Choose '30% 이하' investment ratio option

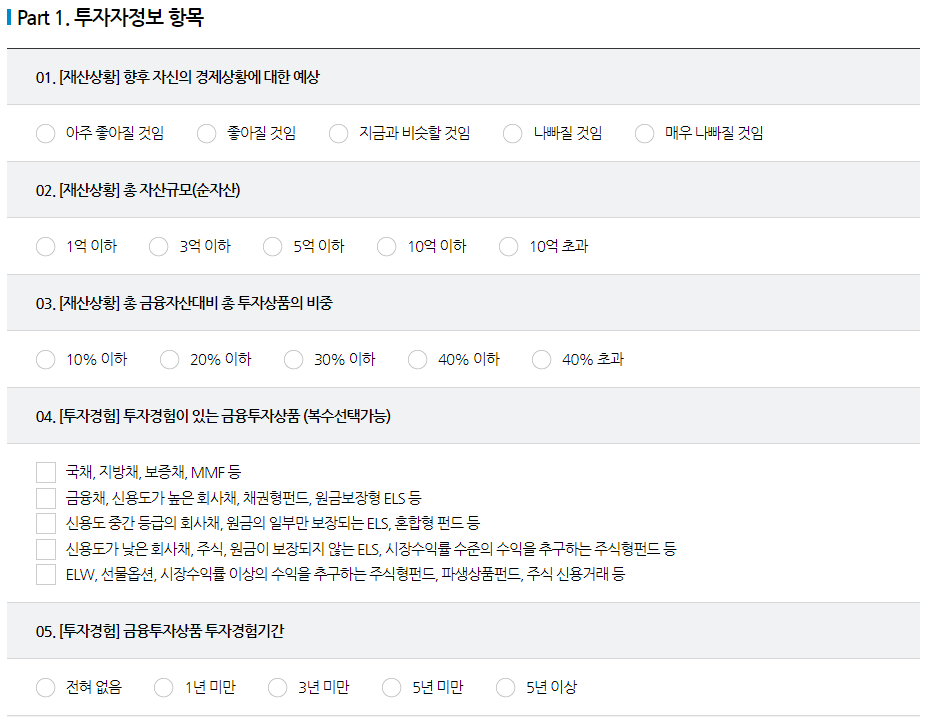[x=293, y=360]
